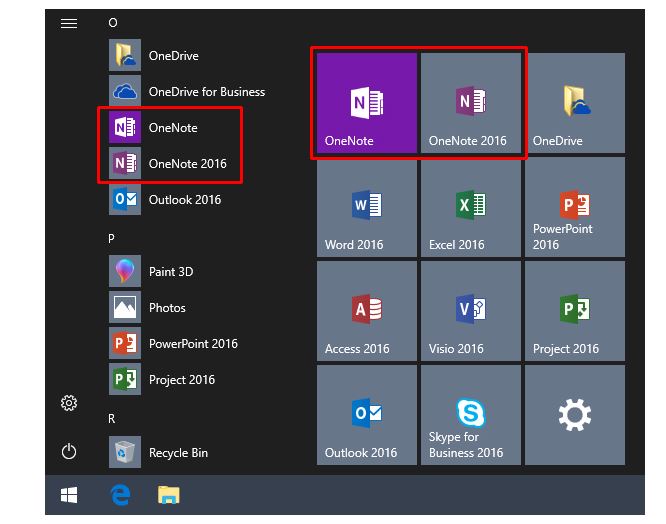666x524 pixels.
Task: Open the Skype for Business 2016 tile
Action: [471, 415]
